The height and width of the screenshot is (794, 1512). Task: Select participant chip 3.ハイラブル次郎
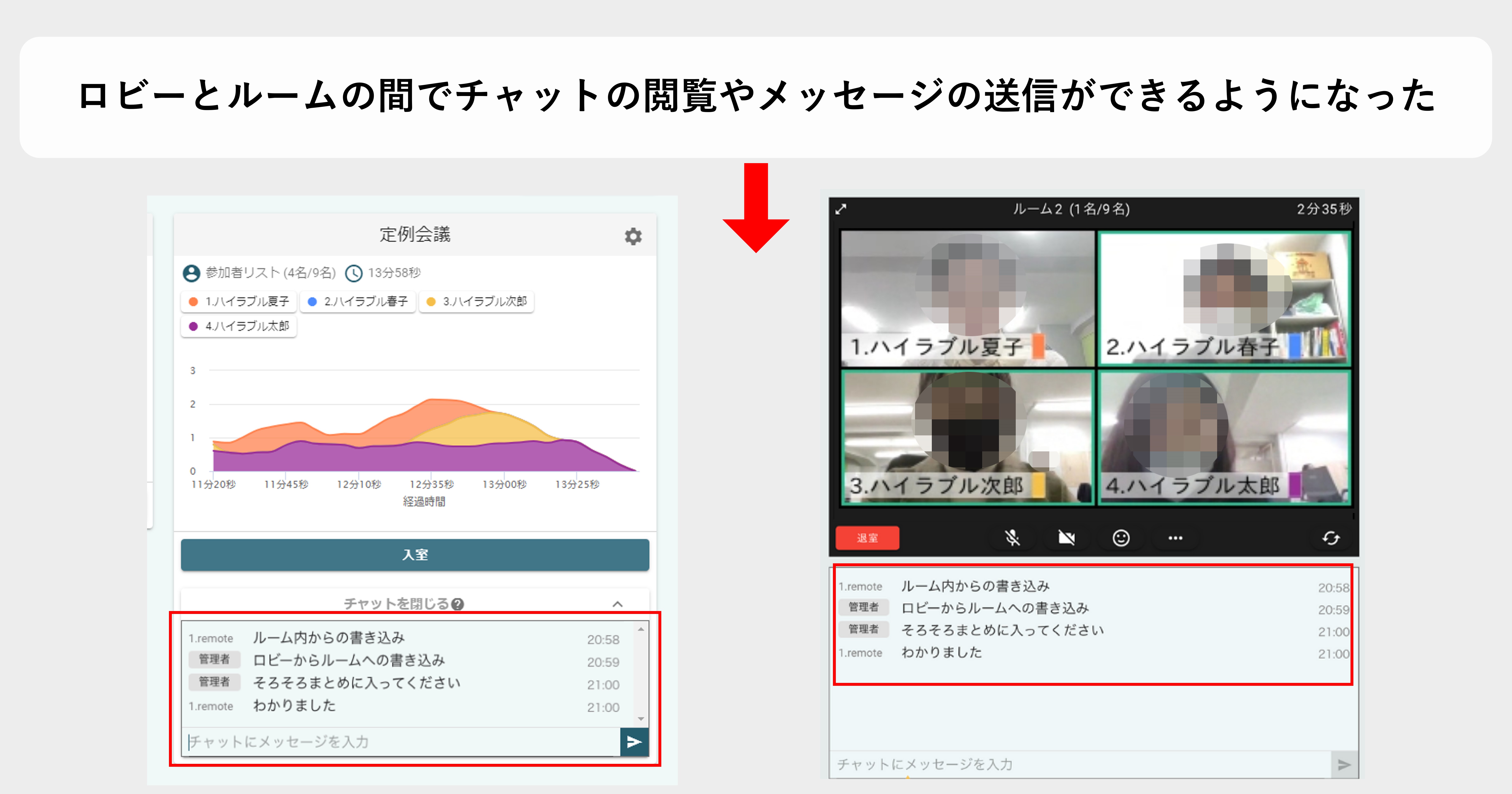tap(477, 302)
